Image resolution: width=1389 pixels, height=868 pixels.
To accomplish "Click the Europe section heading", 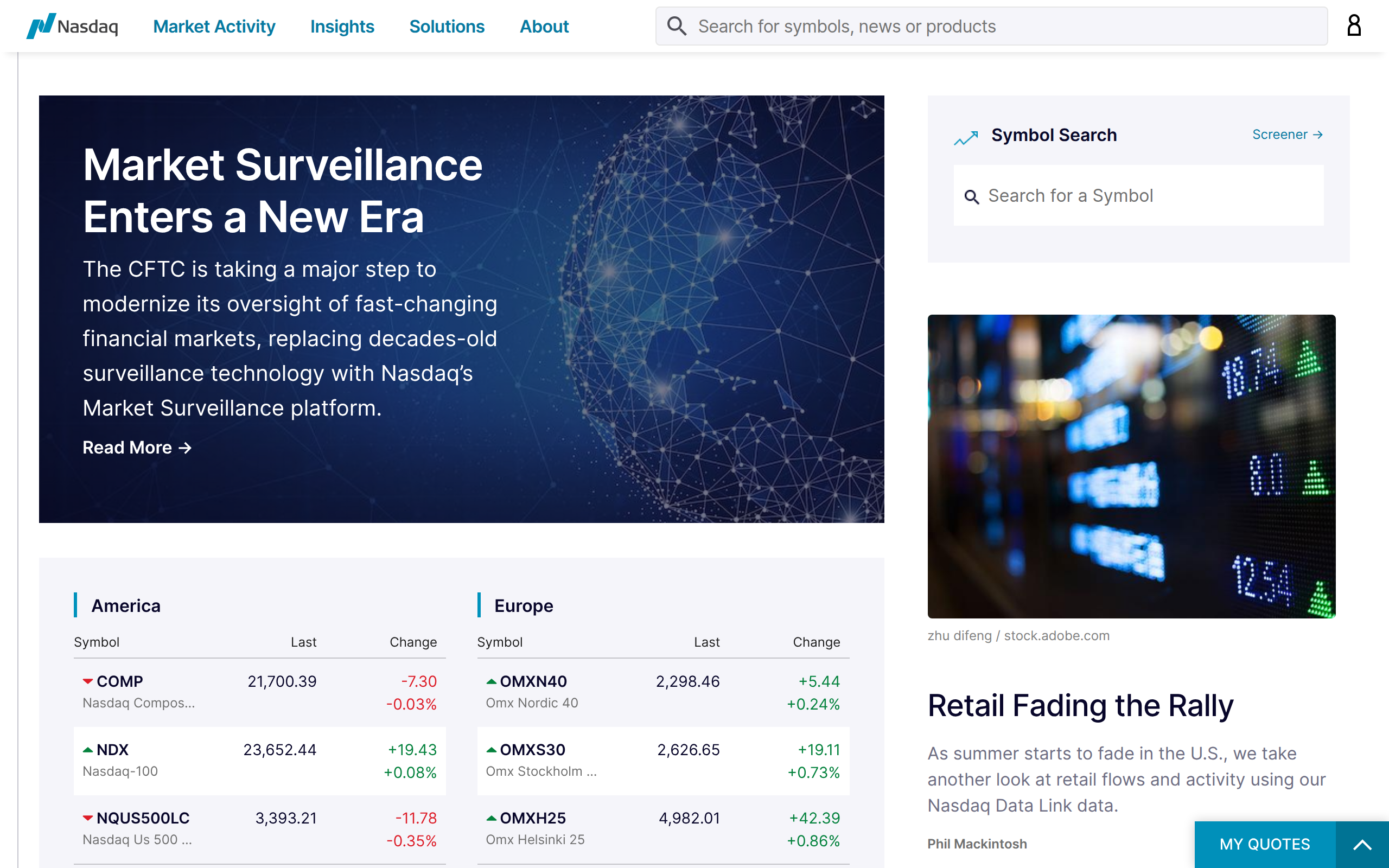I will click(524, 605).
